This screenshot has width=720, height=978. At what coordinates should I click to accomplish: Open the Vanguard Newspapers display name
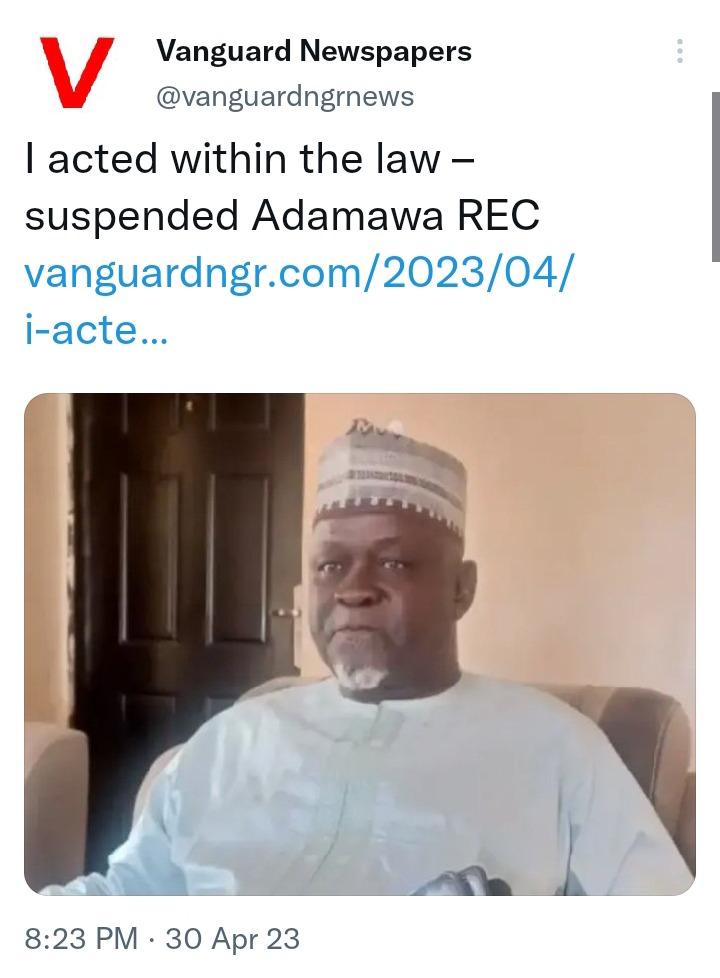tap(314, 51)
